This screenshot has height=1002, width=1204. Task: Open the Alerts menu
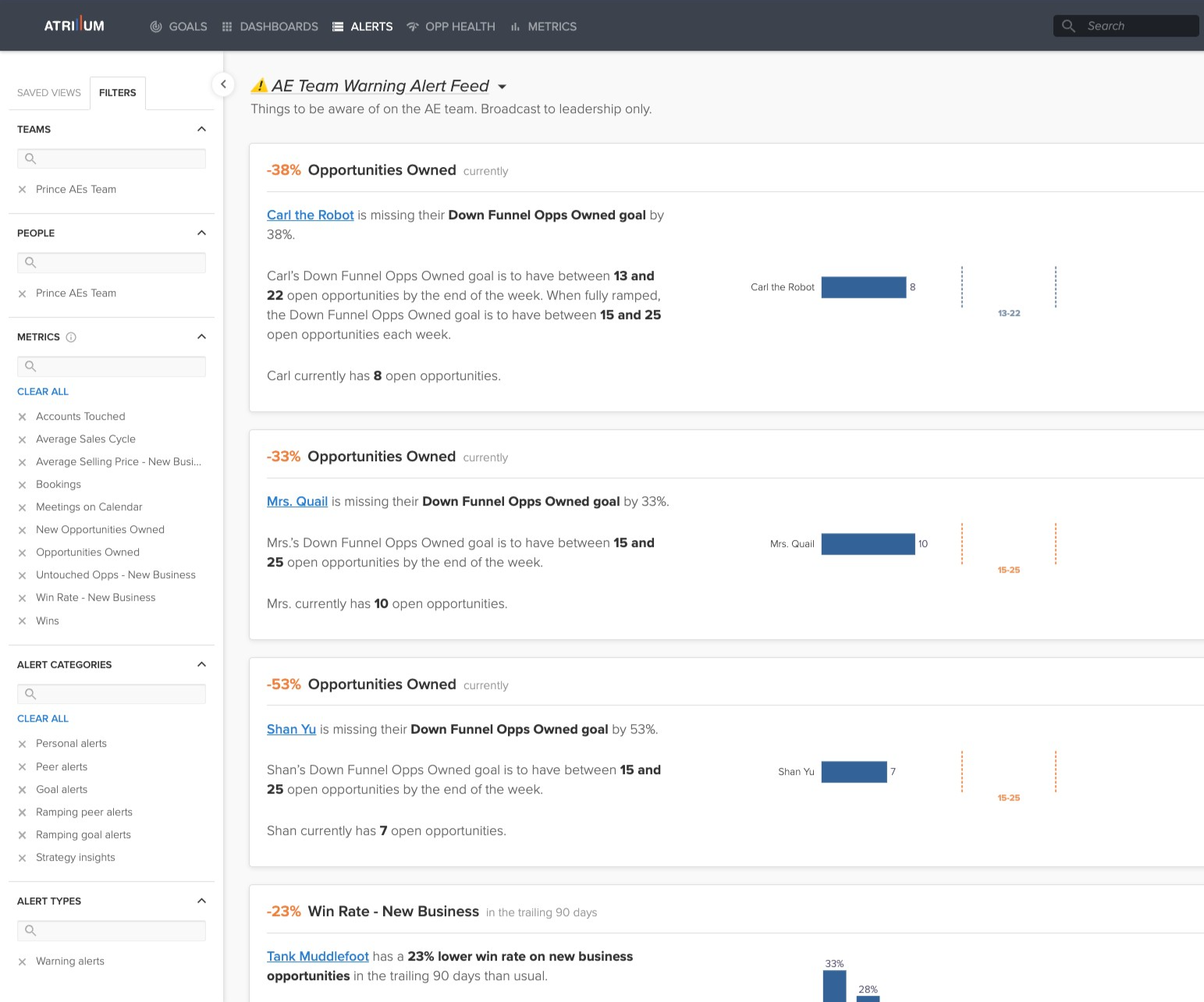(363, 27)
